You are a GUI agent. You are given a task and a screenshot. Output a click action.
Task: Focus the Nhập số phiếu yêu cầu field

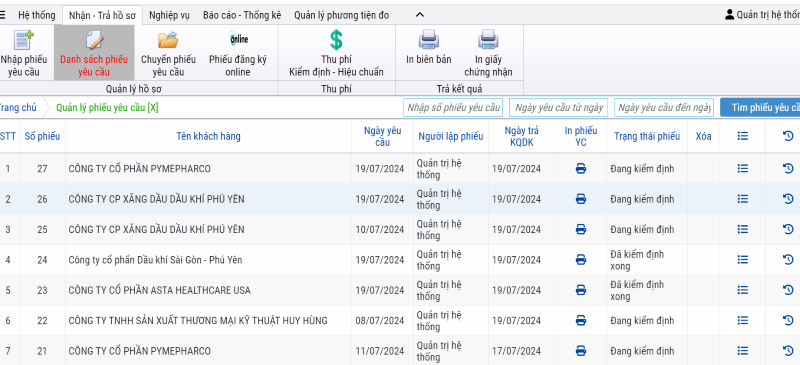tap(453, 108)
